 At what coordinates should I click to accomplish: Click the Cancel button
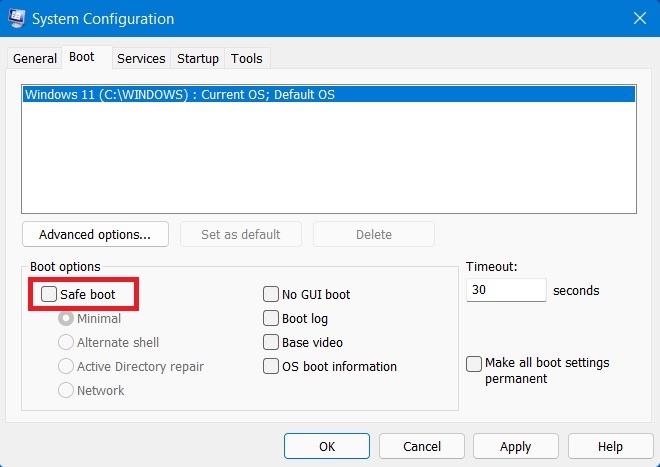[422, 446]
